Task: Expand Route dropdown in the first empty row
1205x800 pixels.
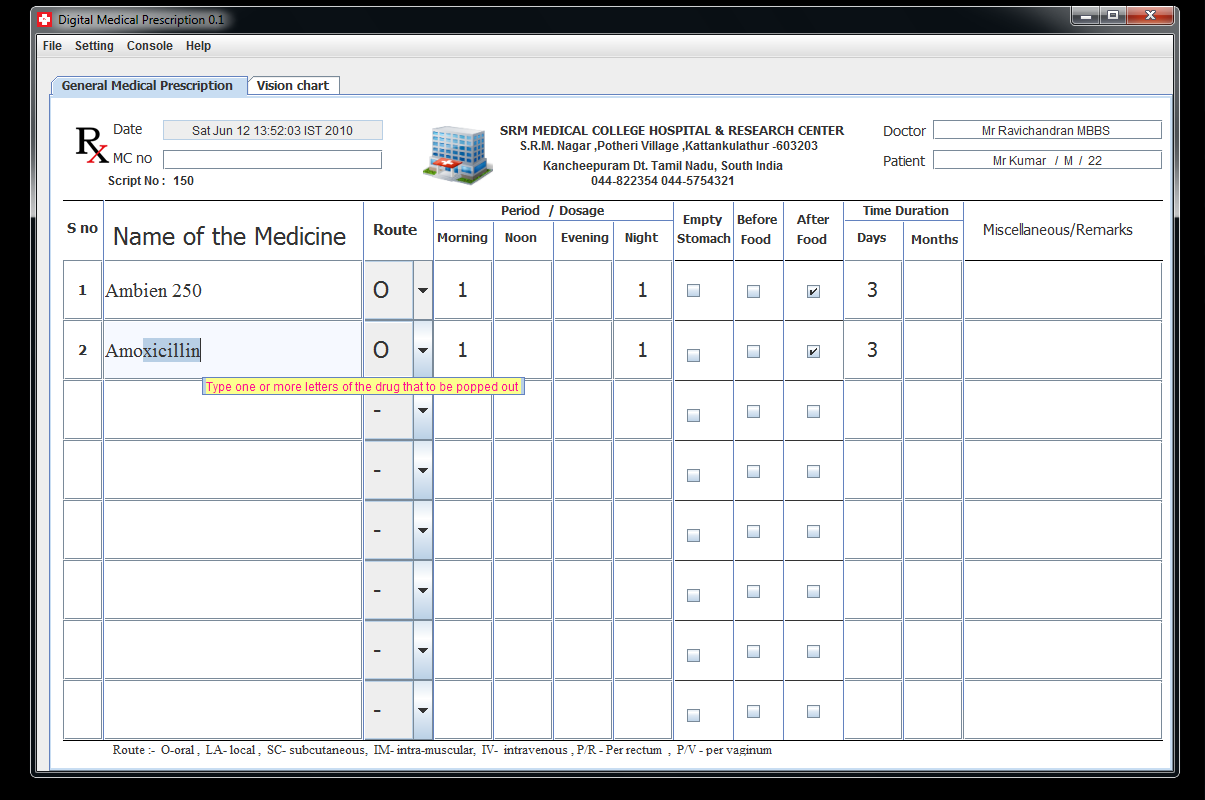Action: click(421, 410)
